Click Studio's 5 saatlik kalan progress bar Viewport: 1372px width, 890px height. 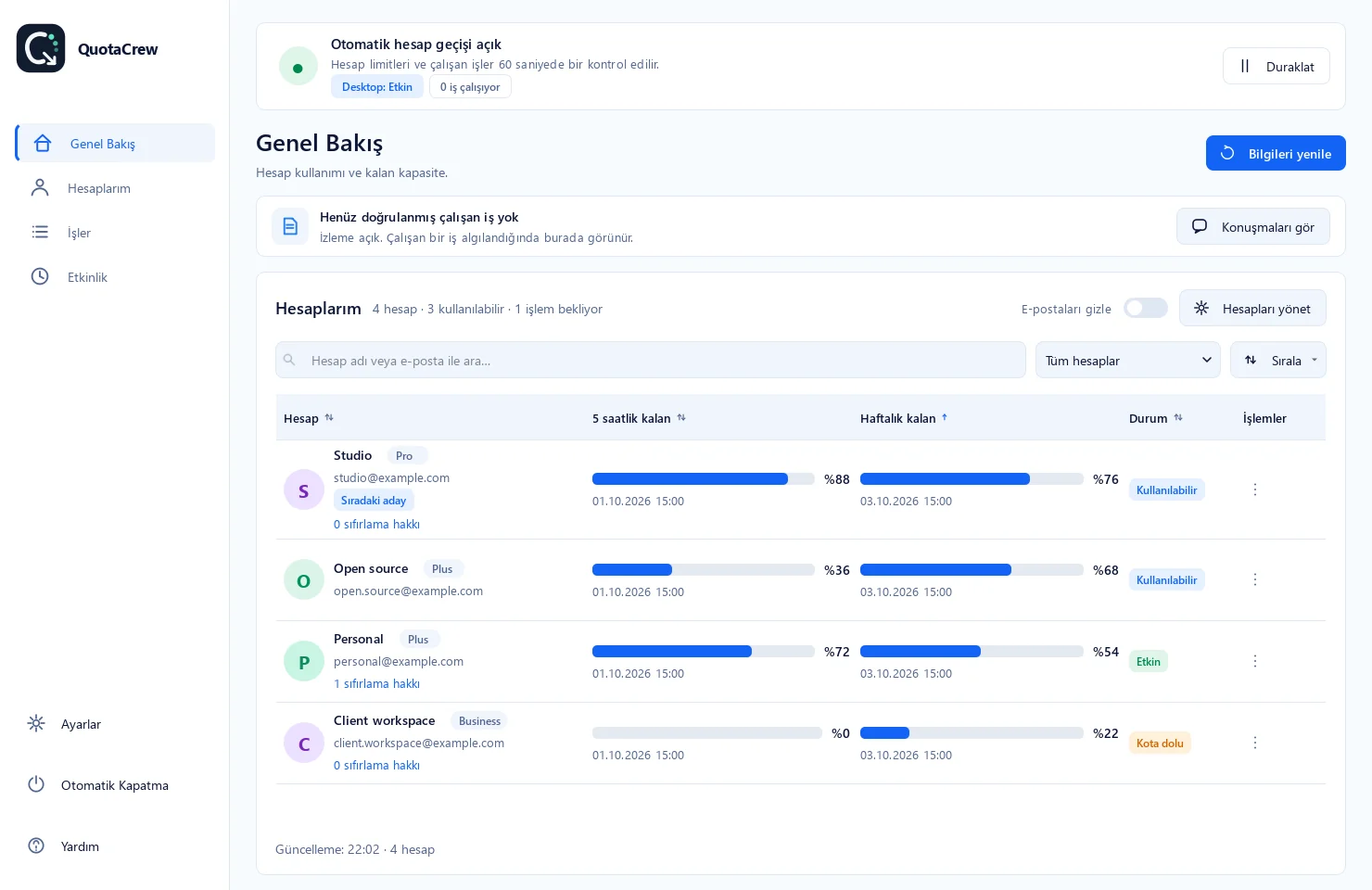(703, 479)
